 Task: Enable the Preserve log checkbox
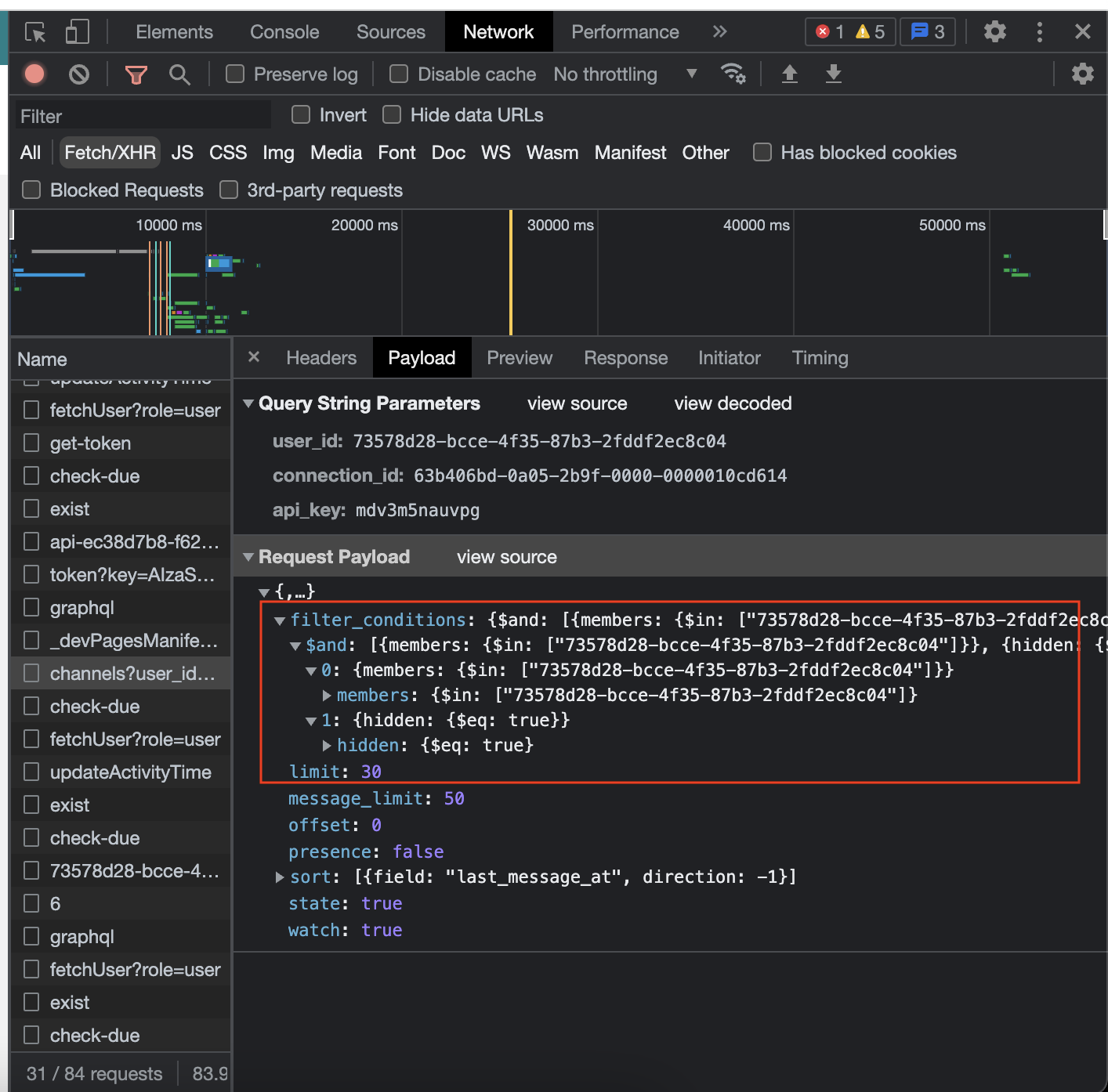(x=235, y=74)
